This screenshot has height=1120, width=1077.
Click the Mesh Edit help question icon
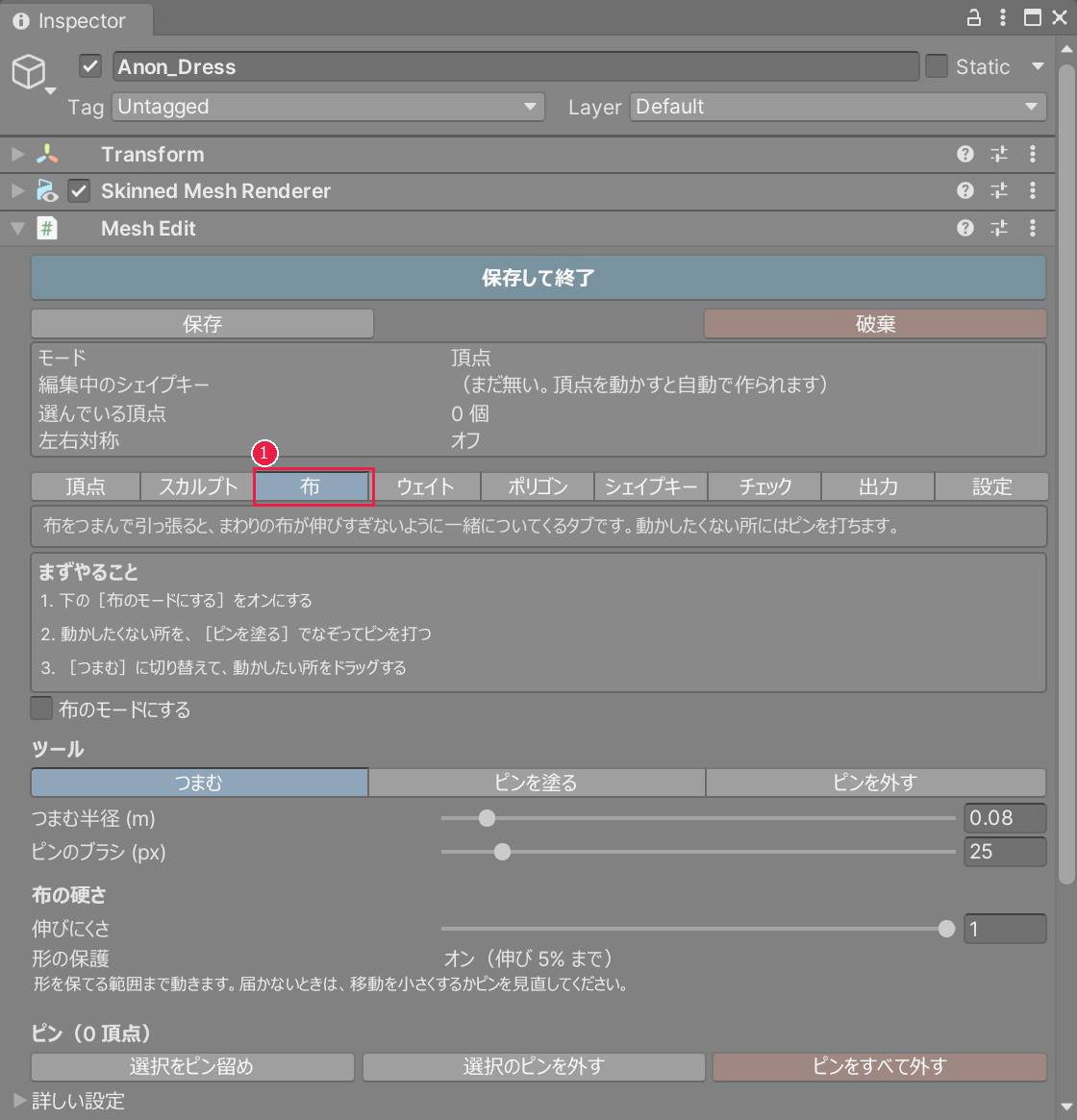point(964,228)
